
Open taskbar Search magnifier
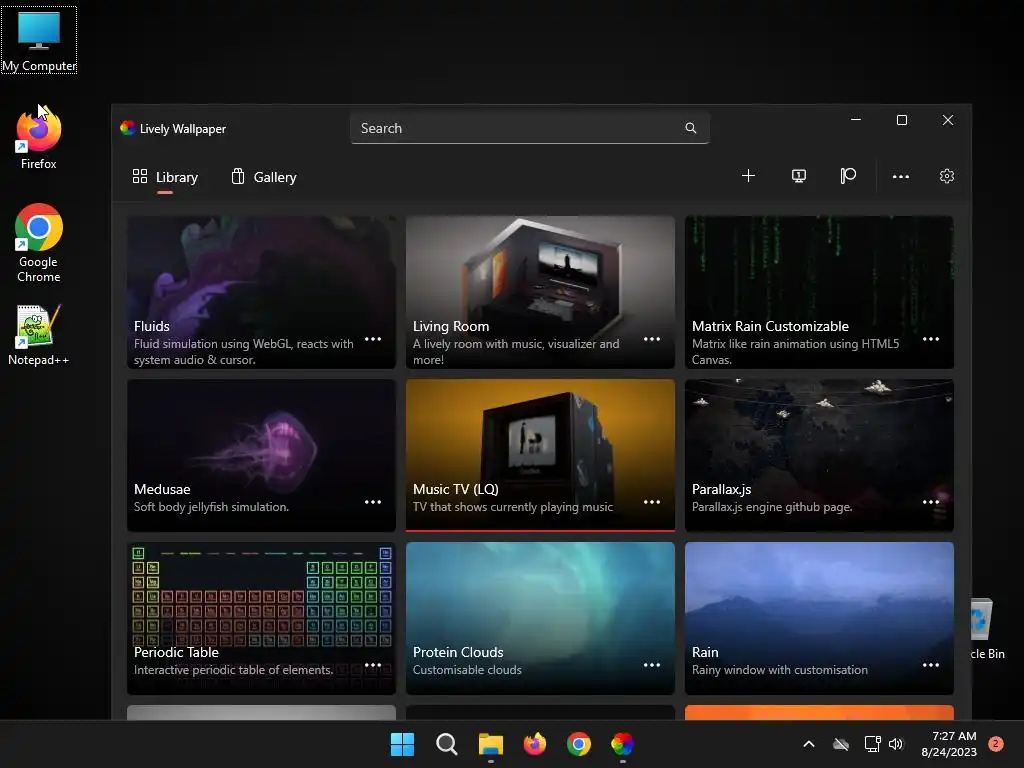(447, 744)
